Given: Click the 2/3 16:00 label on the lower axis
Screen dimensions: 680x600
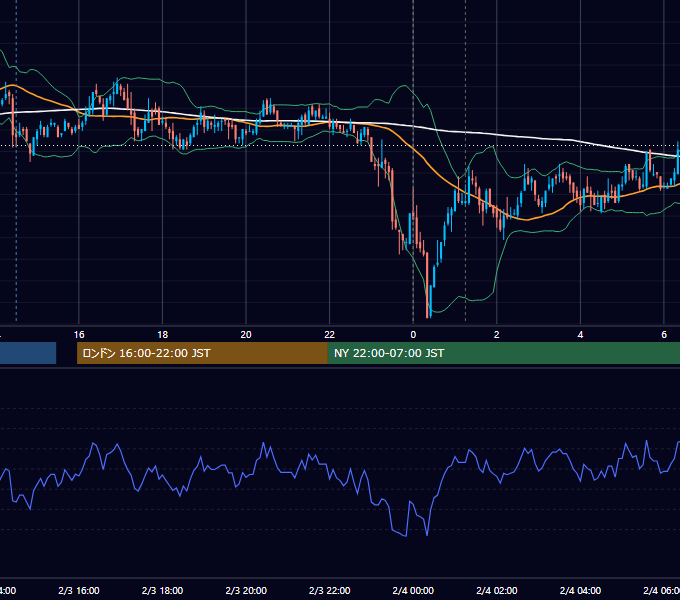Looking at the screenshot, I should pos(79,590).
